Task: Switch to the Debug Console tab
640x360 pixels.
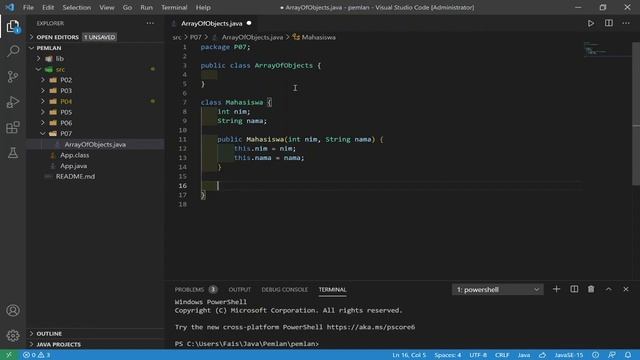Action: coord(284,289)
